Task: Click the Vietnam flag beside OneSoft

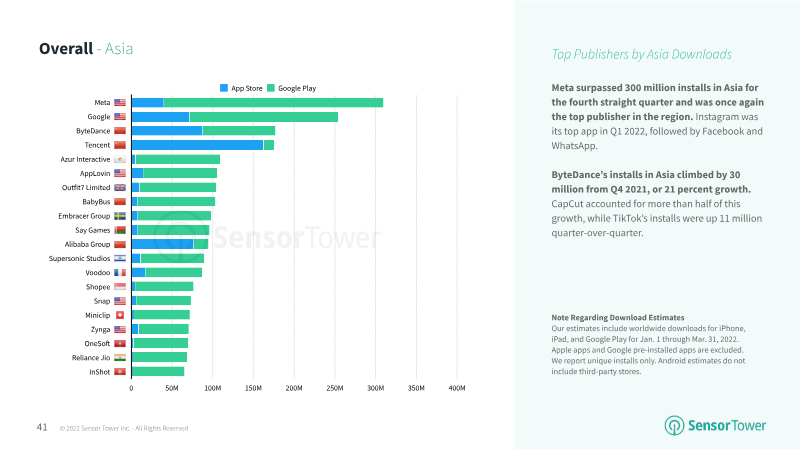Action: pos(120,344)
